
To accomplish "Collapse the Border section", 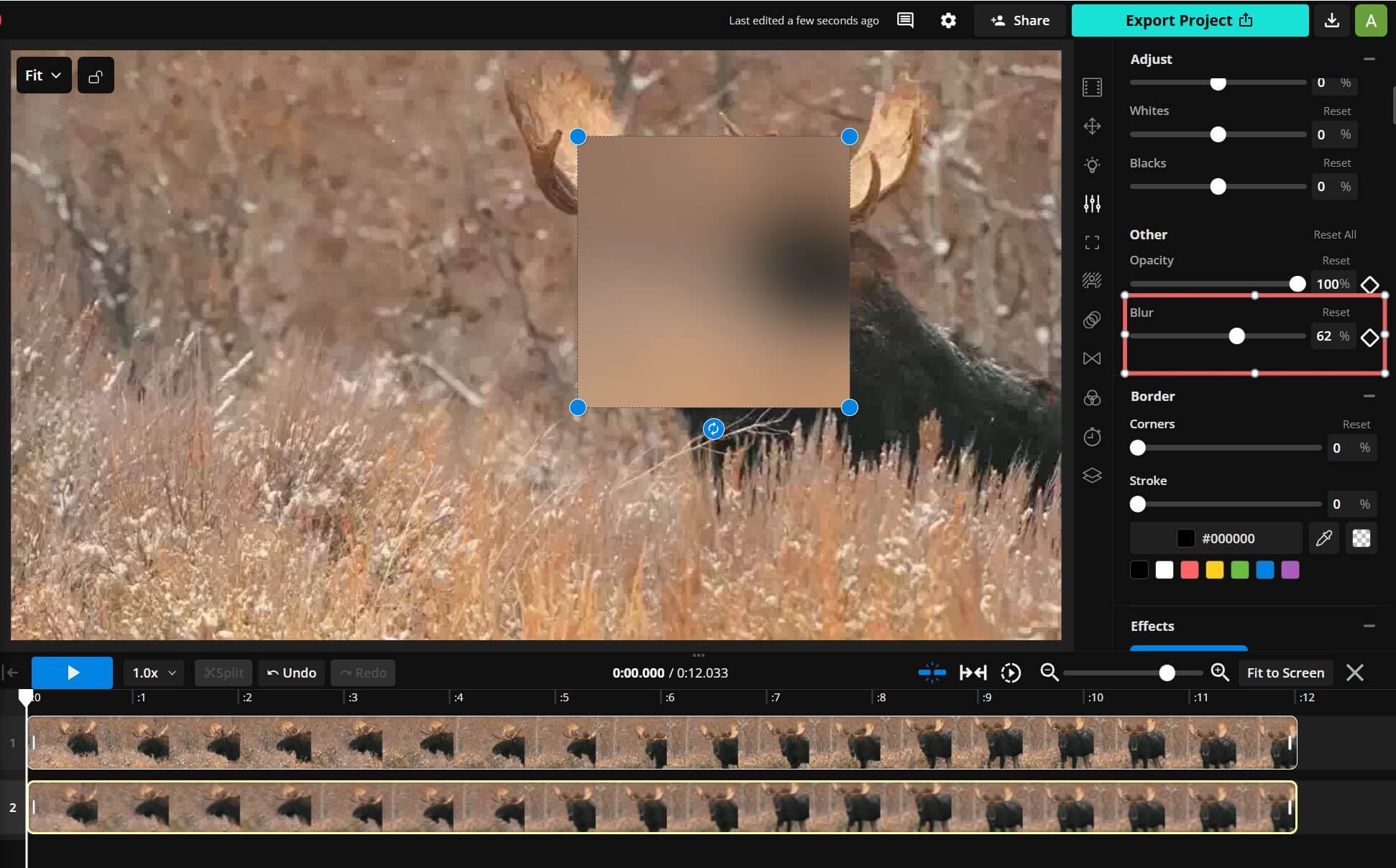I will point(1368,396).
